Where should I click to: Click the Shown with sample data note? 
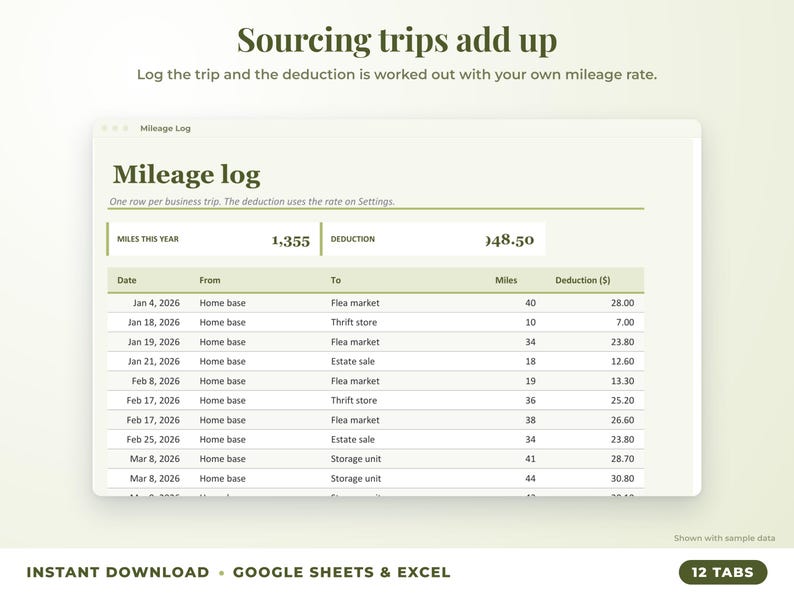pos(724,538)
